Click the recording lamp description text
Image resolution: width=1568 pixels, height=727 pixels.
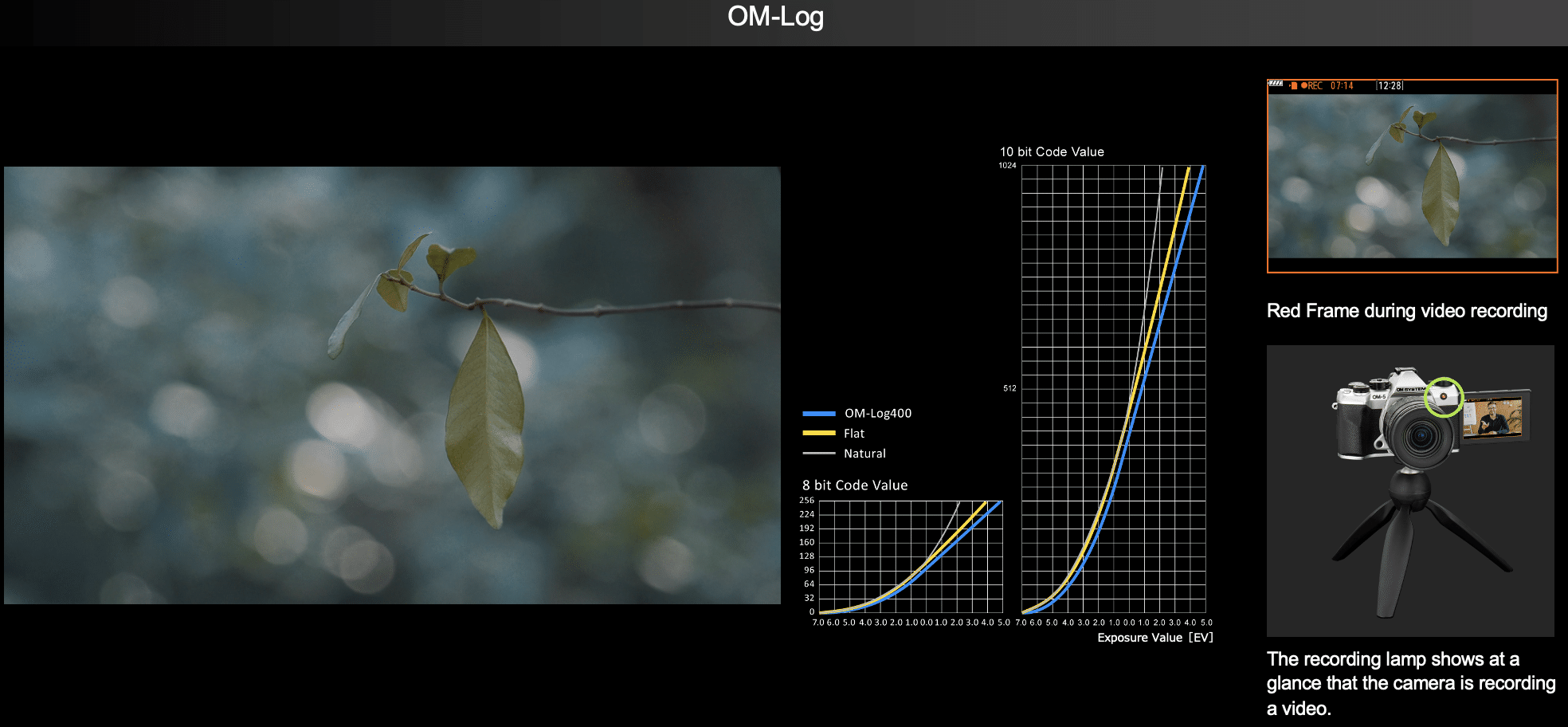pyautogui.click(x=1410, y=683)
